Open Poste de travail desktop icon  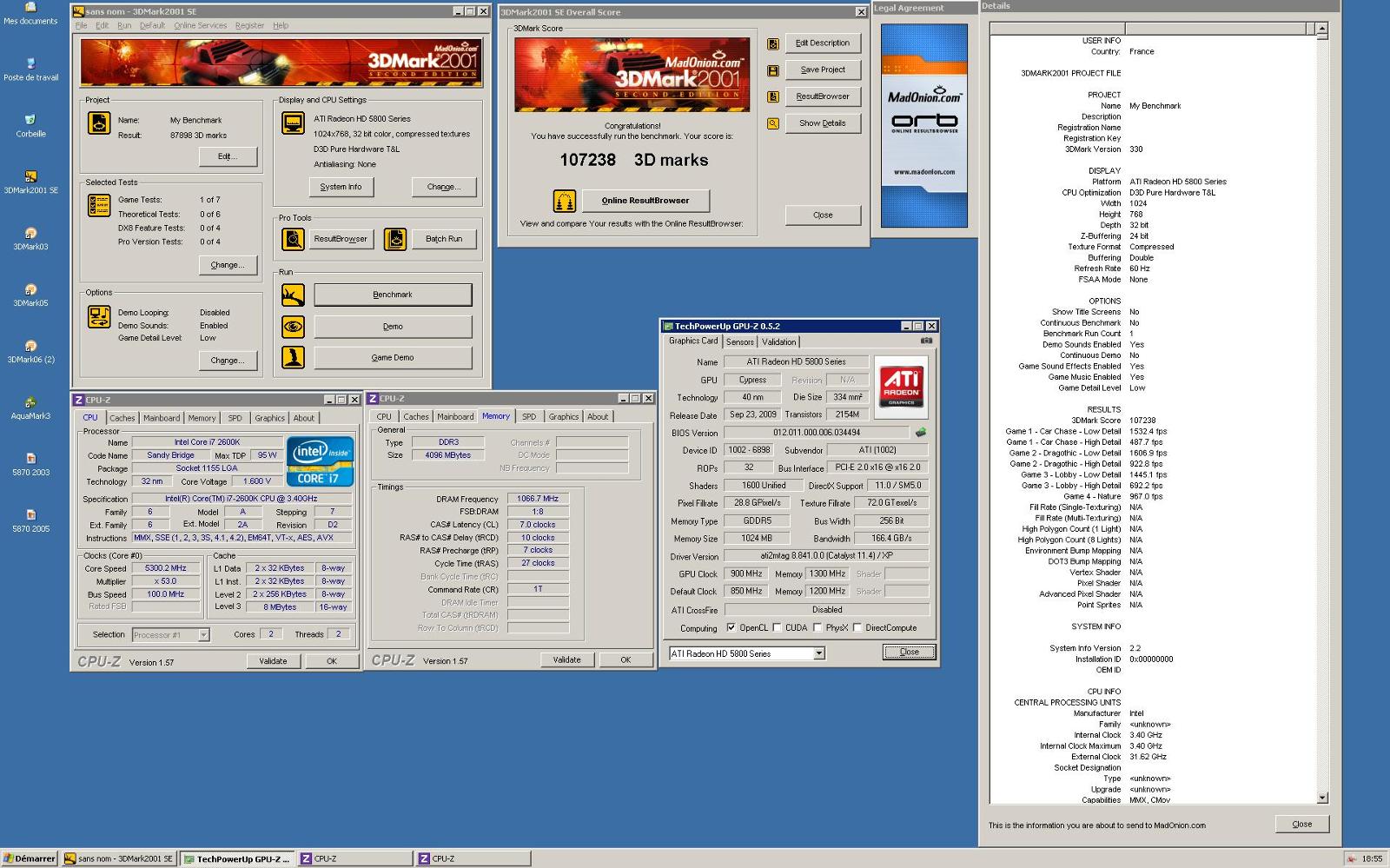[x=30, y=69]
